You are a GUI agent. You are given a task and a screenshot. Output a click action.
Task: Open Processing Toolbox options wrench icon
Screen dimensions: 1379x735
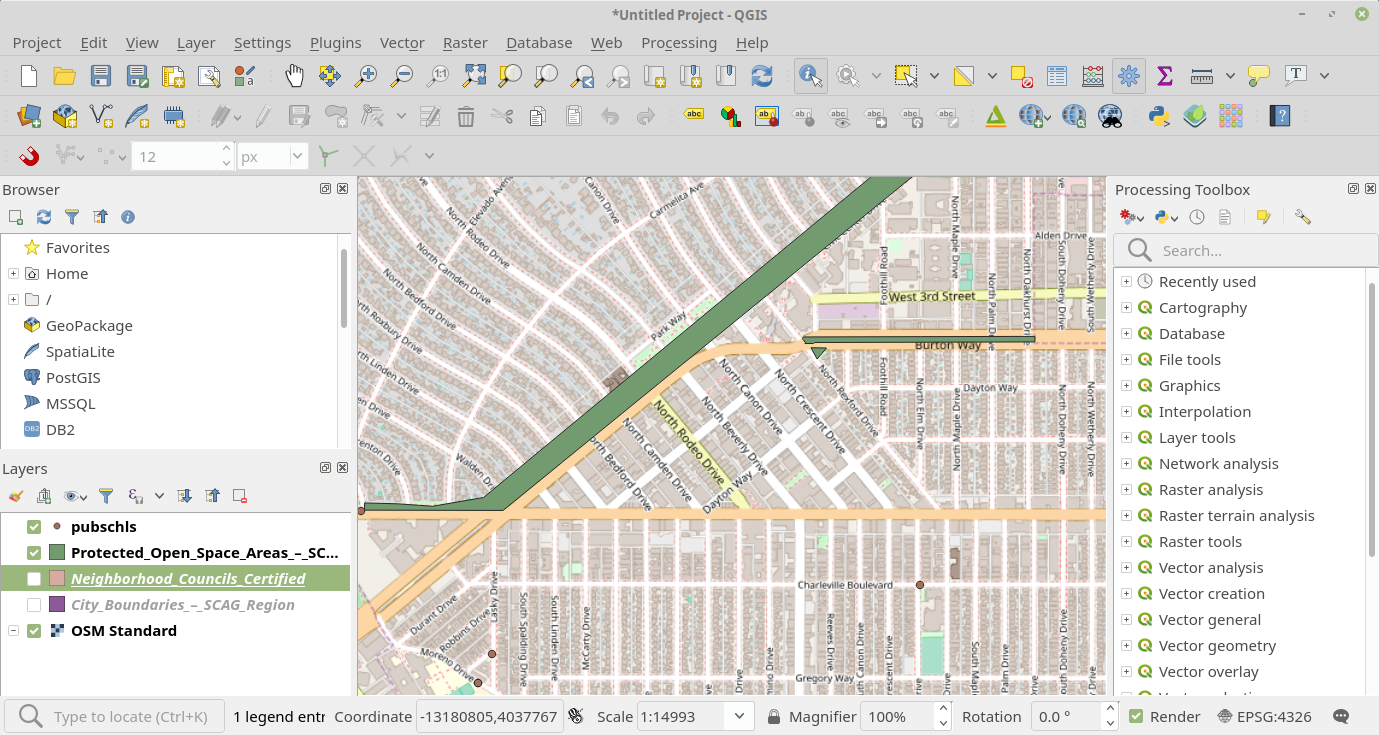[1302, 217]
